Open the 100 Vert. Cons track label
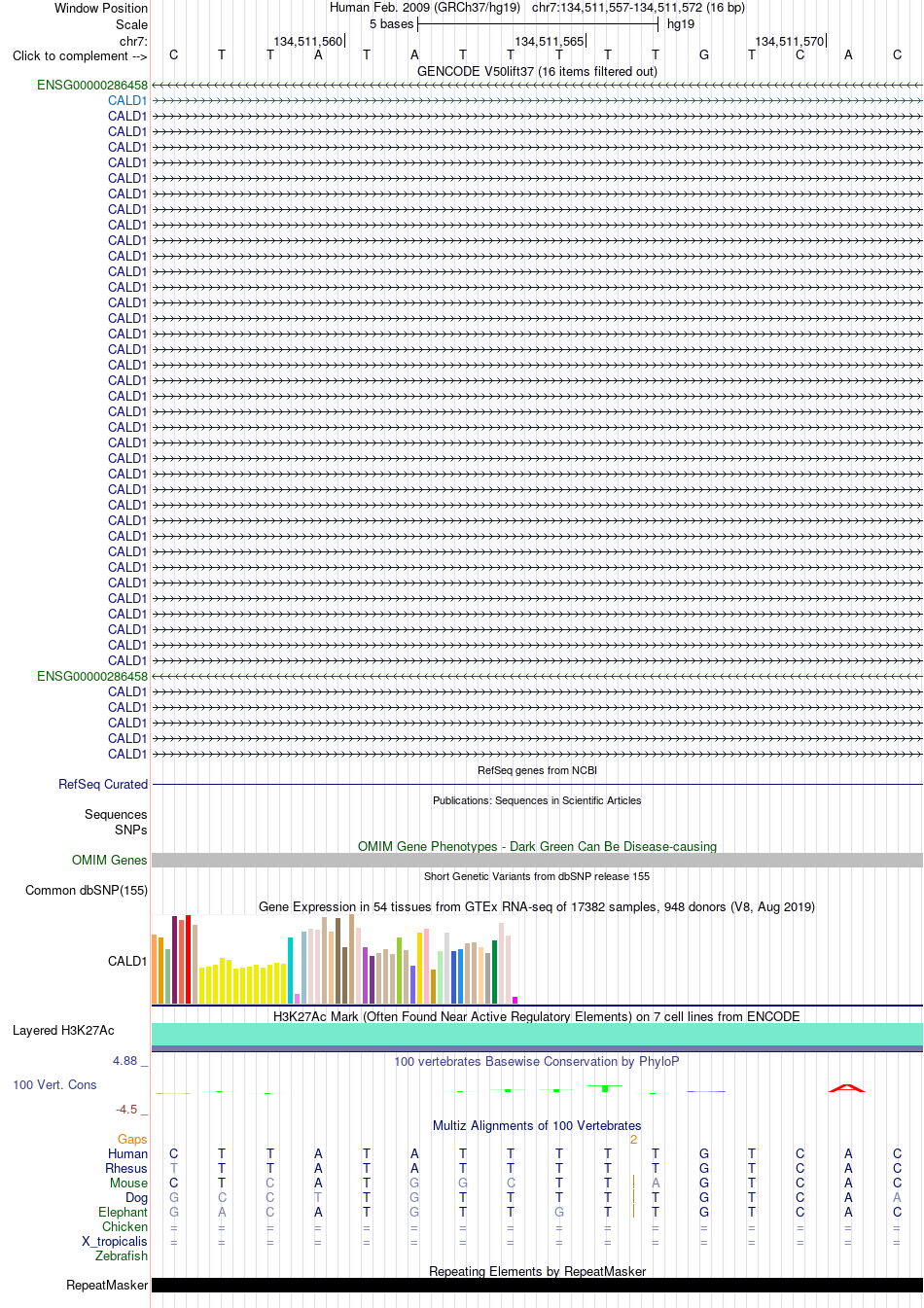The height and width of the screenshot is (1308, 924). pyautogui.click(x=54, y=1084)
